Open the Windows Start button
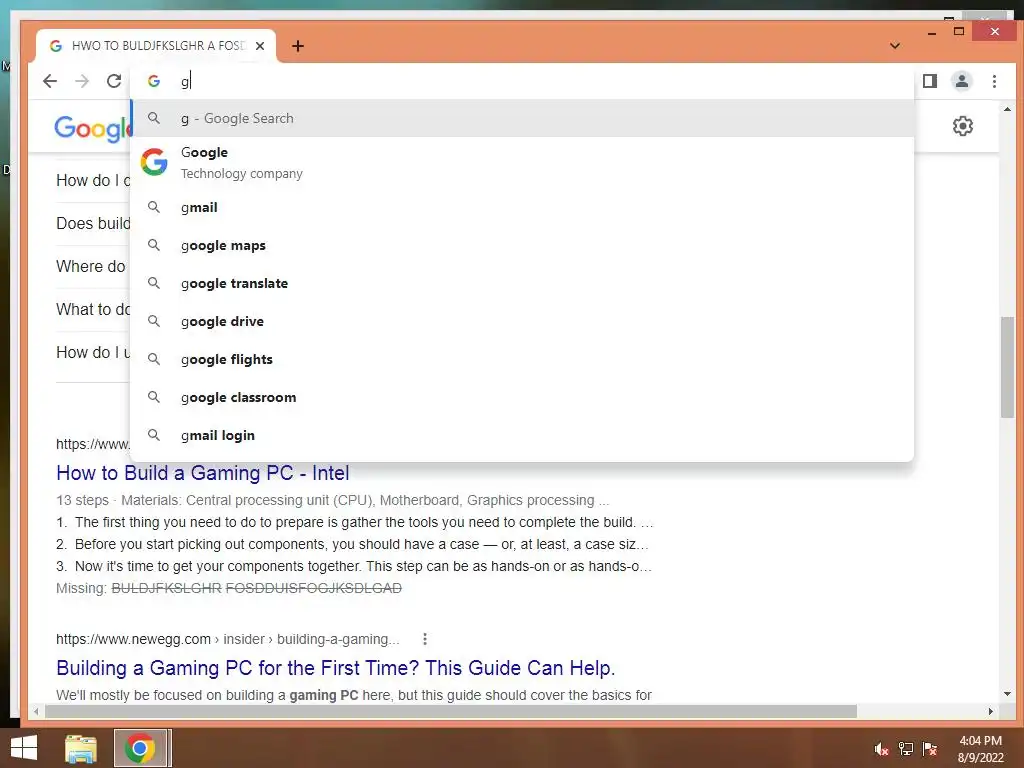The width and height of the screenshot is (1024, 768). [x=24, y=748]
